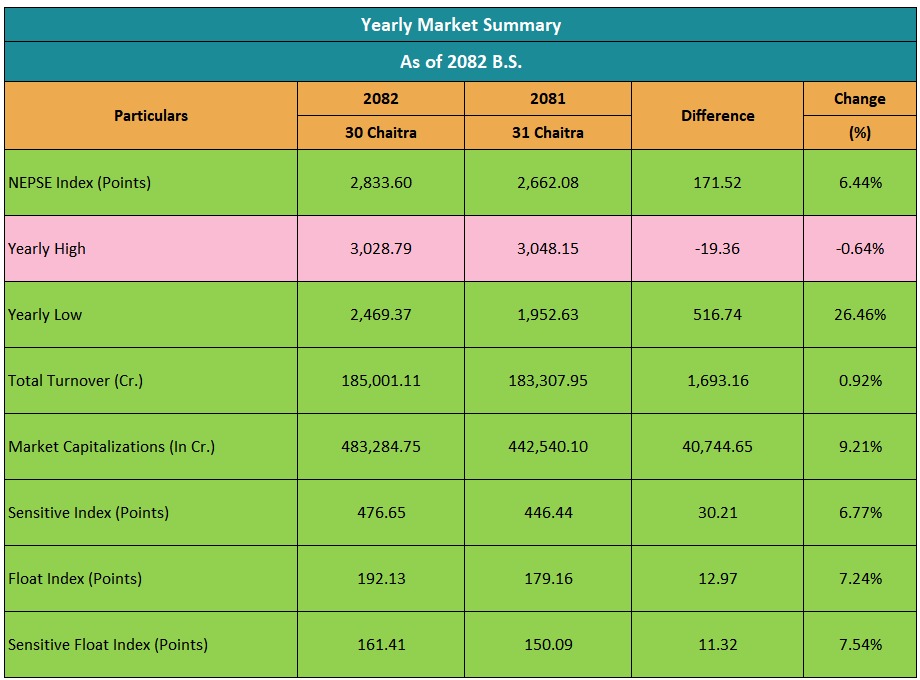Select the Yearly Low change 26.46%

[859, 315]
